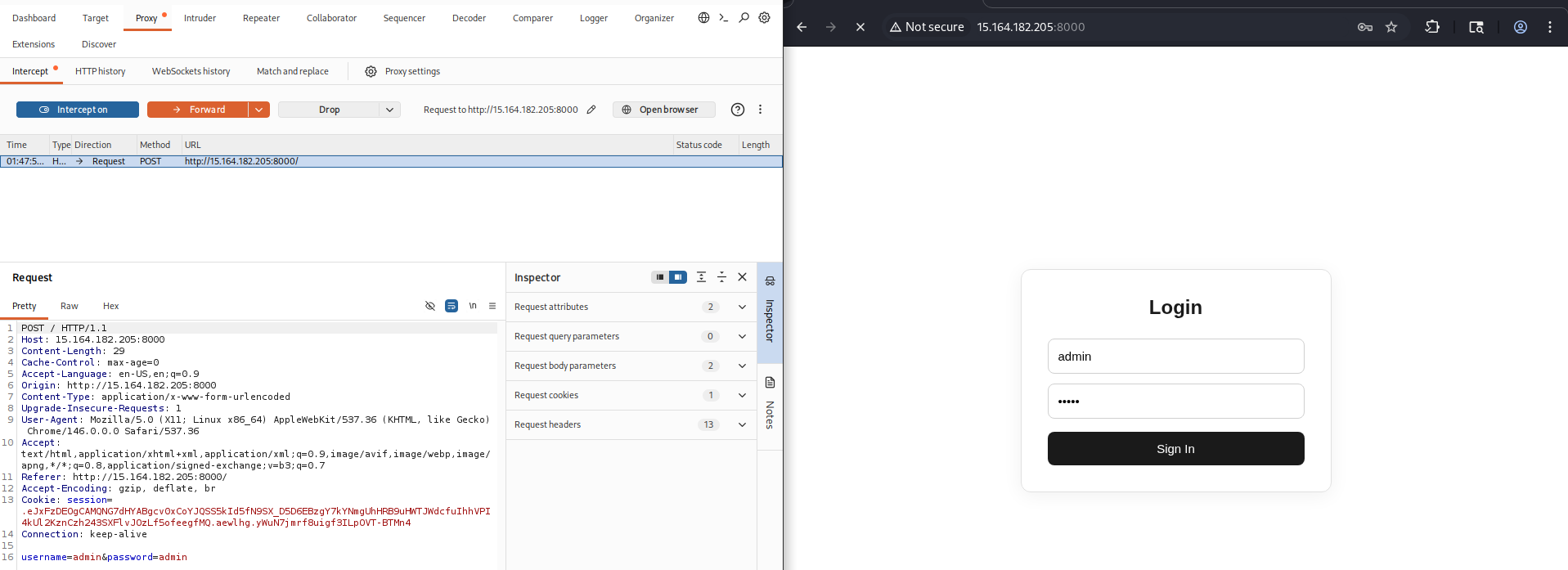Open the Notes side tab
The height and width of the screenshot is (570, 1568).
tap(770, 406)
